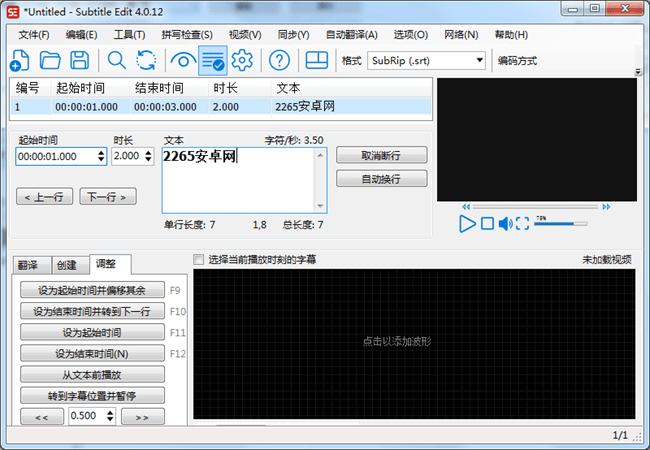Open the visual sync eye icon
This screenshot has width=650, height=450.
[x=184, y=60]
